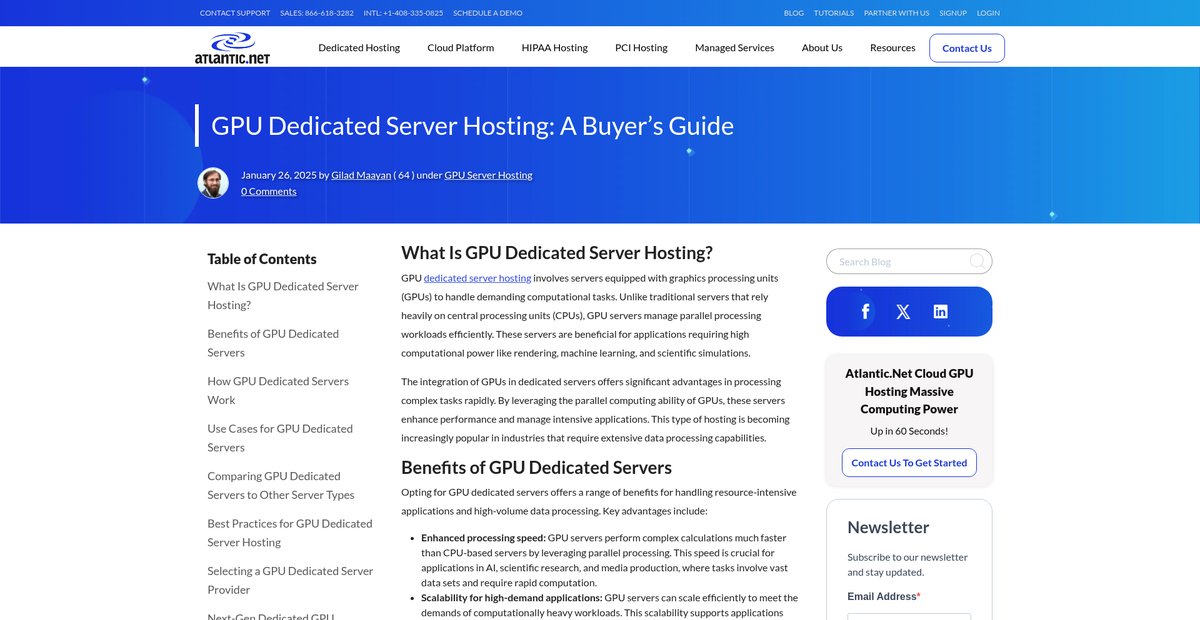Jump to the 0 Comments link
The image size is (1200, 620).
(269, 191)
